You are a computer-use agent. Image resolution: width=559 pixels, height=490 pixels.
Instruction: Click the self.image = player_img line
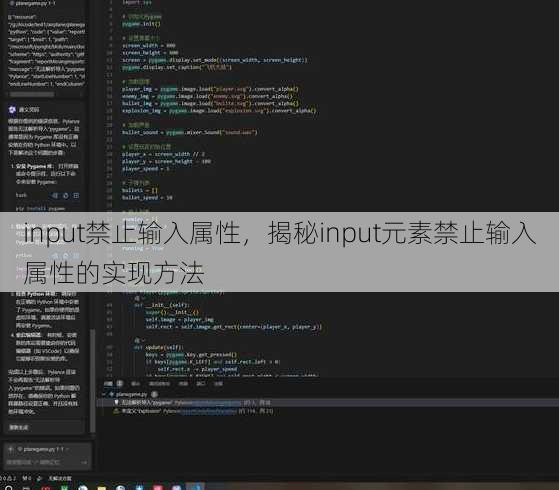(x=179, y=320)
